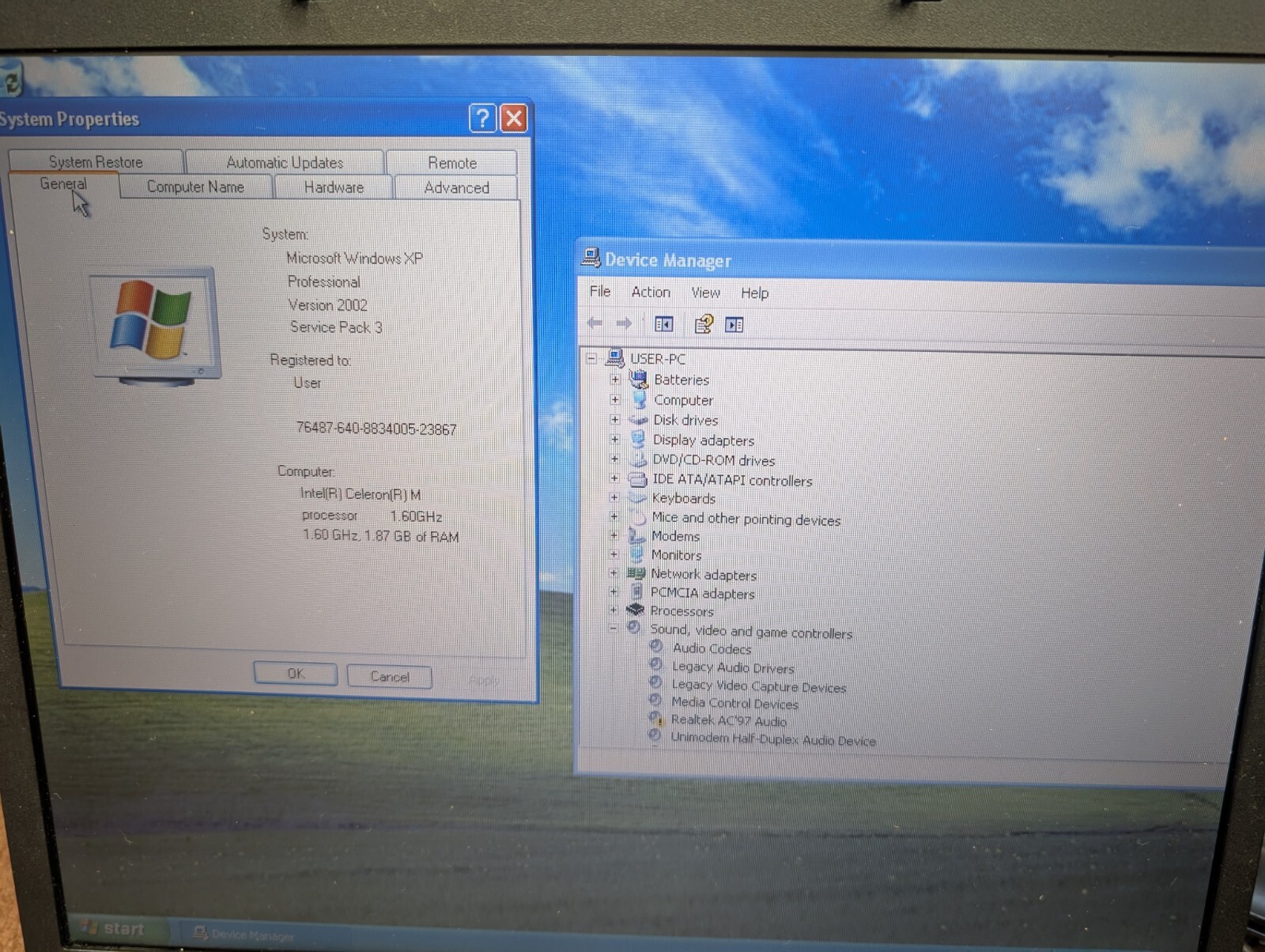Click the last Device Manager toolbar icon

coord(734,325)
